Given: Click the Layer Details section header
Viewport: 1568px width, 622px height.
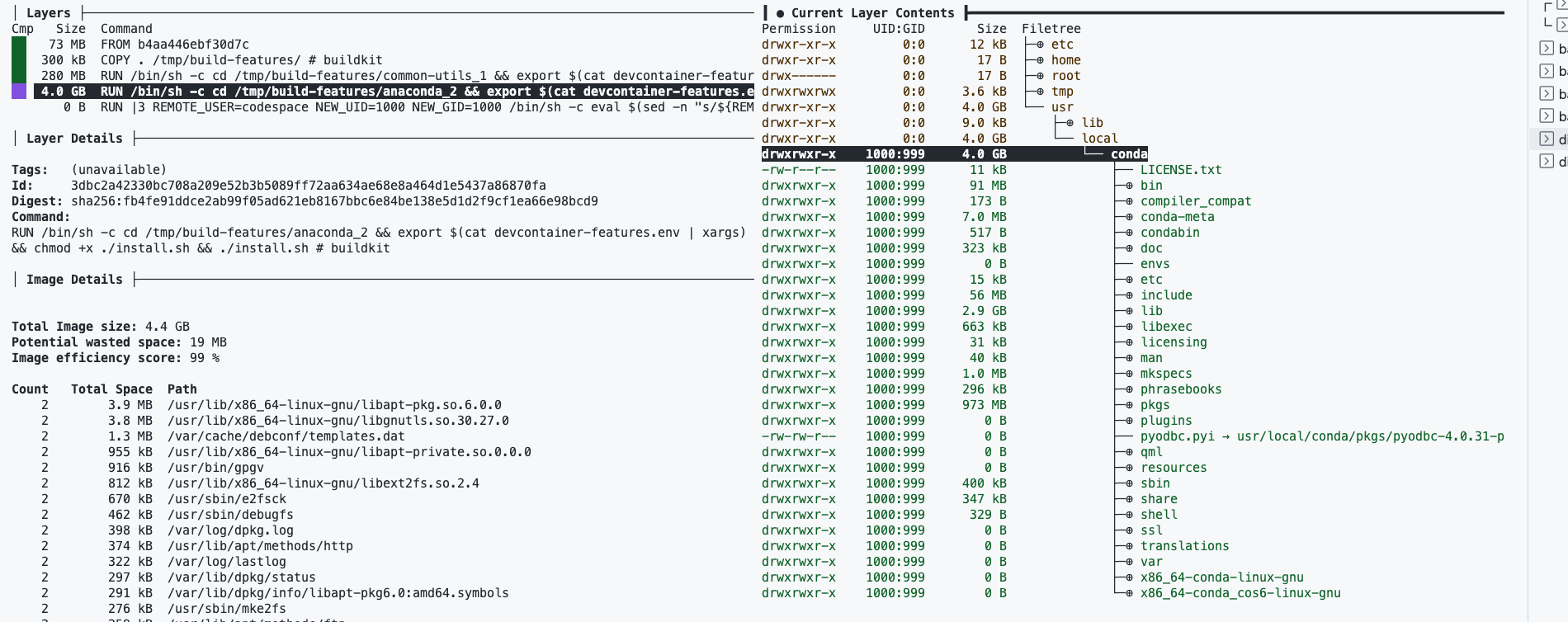Looking at the screenshot, I should click(74, 139).
